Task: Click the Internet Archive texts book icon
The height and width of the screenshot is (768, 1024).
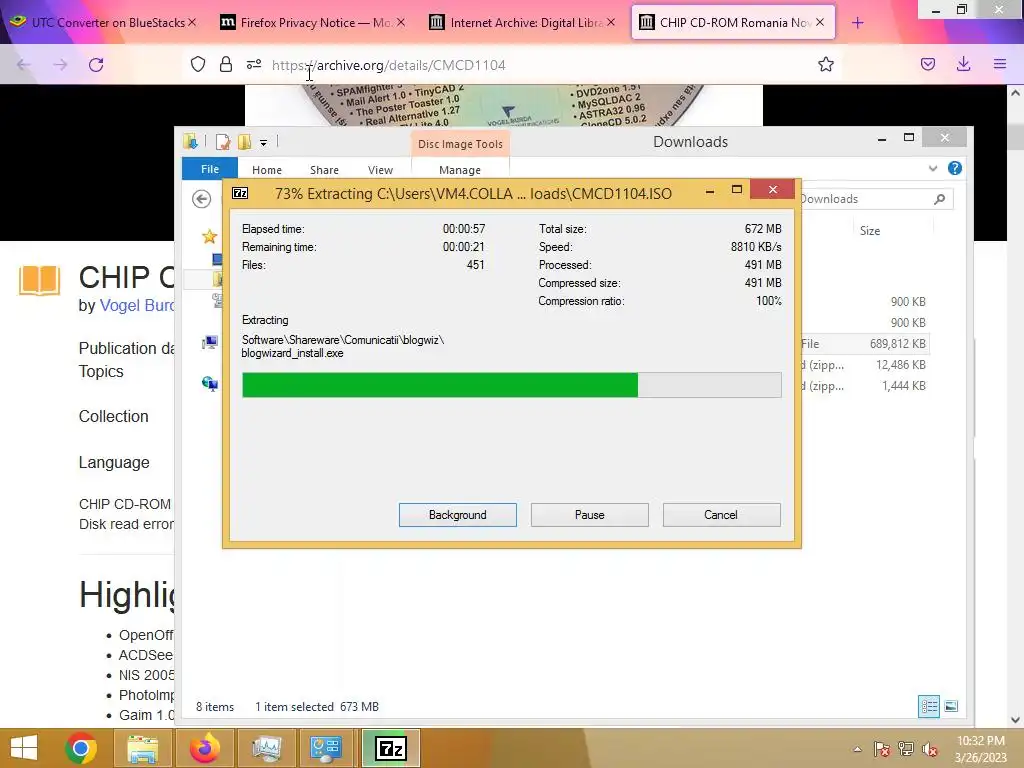Action: tap(39, 280)
